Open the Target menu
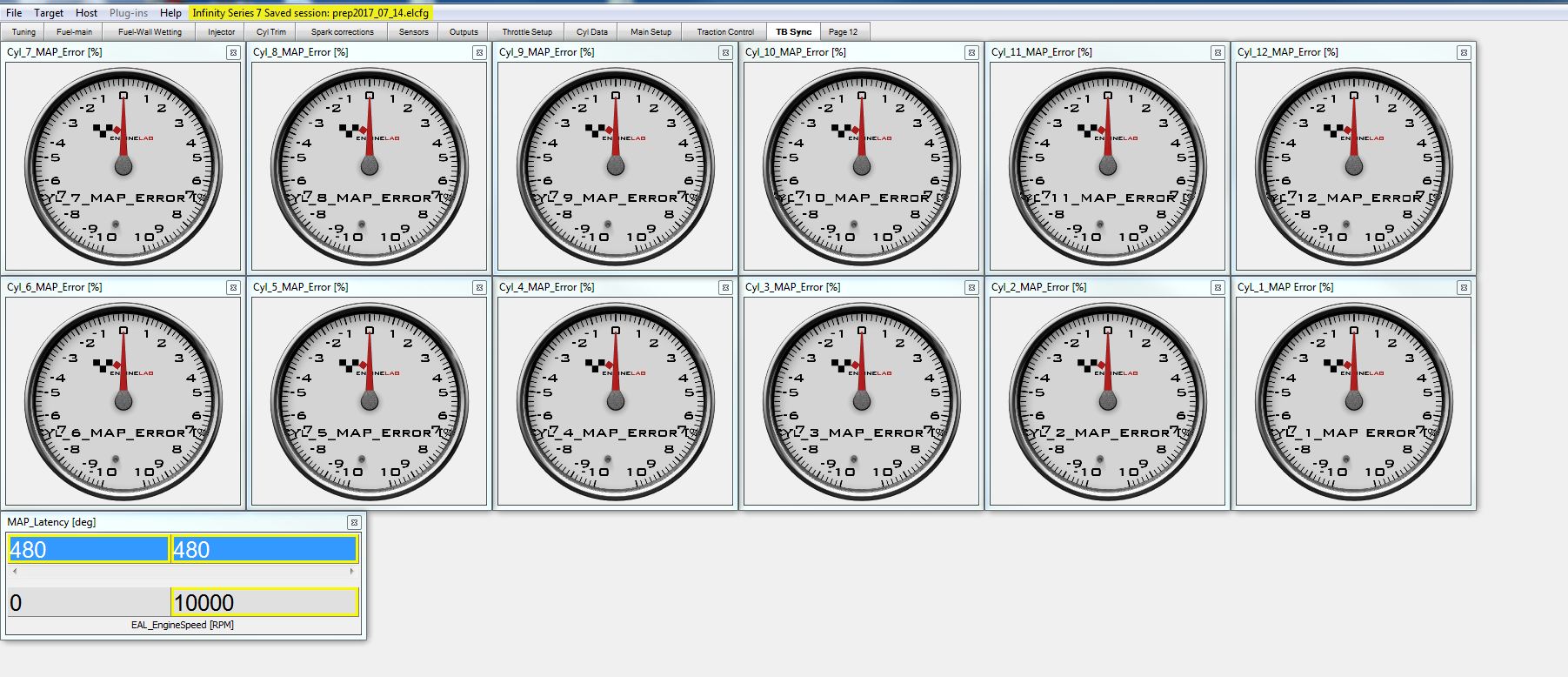The image size is (1568, 677). click(49, 13)
